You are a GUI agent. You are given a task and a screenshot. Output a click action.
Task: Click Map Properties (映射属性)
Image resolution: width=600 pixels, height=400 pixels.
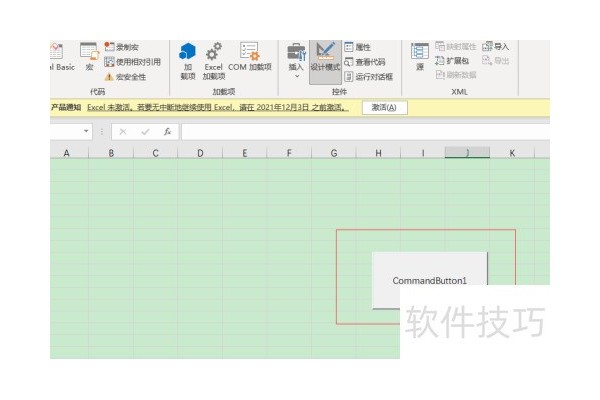456,47
